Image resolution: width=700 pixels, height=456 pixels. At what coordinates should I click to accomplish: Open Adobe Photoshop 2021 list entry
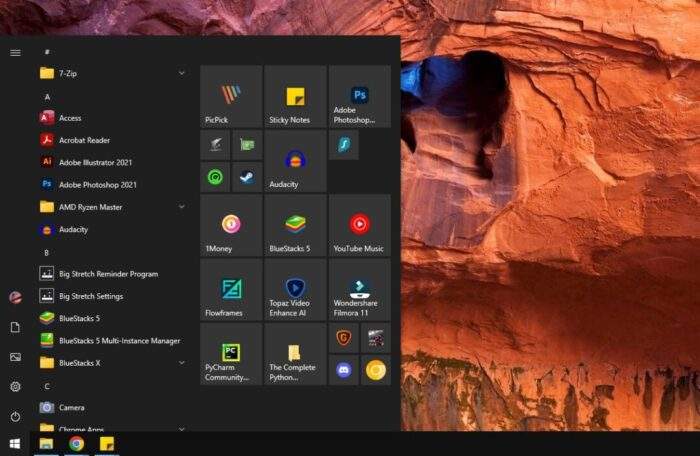112,185
